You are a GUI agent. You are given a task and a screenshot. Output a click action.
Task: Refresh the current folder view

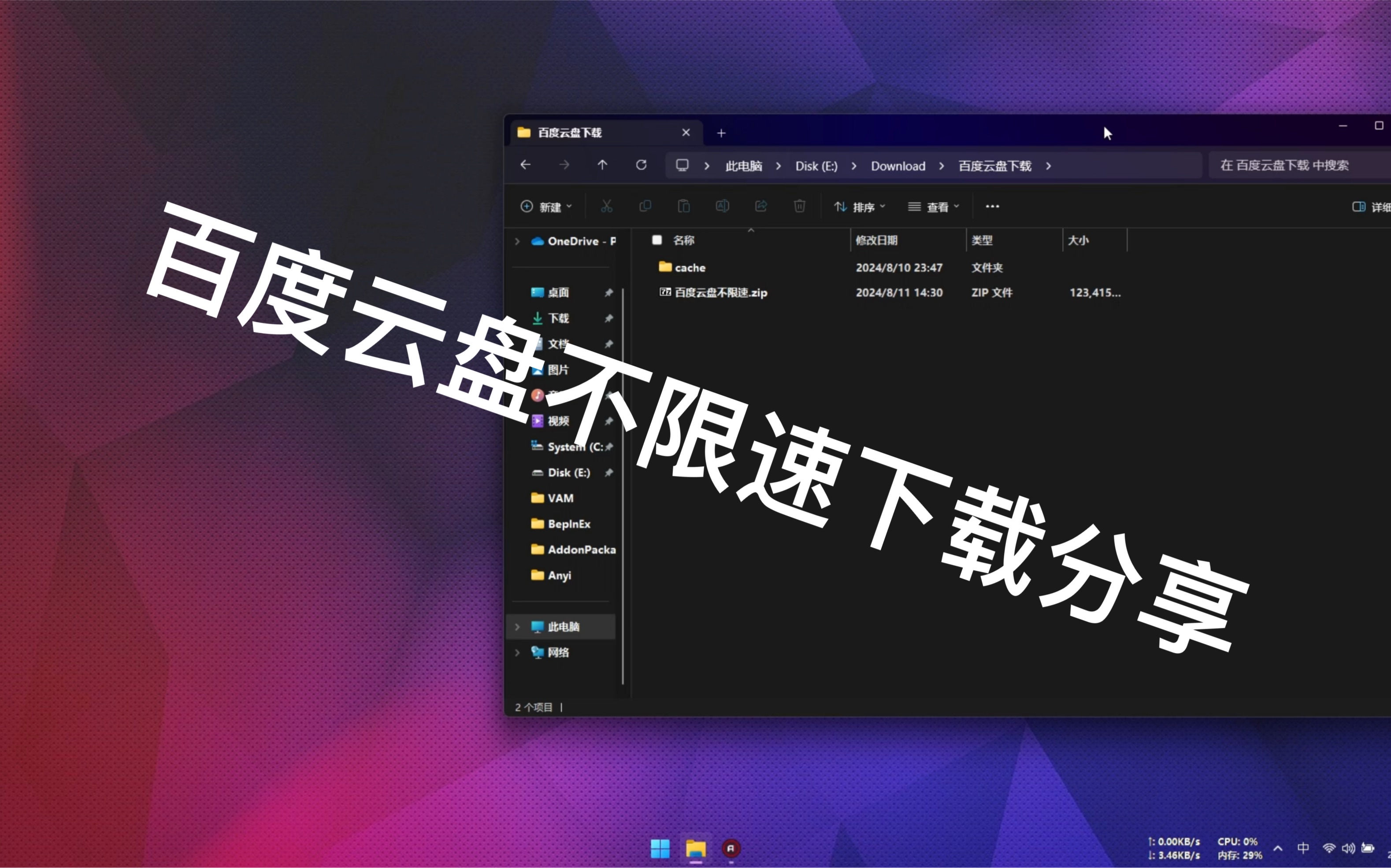tap(641, 165)
